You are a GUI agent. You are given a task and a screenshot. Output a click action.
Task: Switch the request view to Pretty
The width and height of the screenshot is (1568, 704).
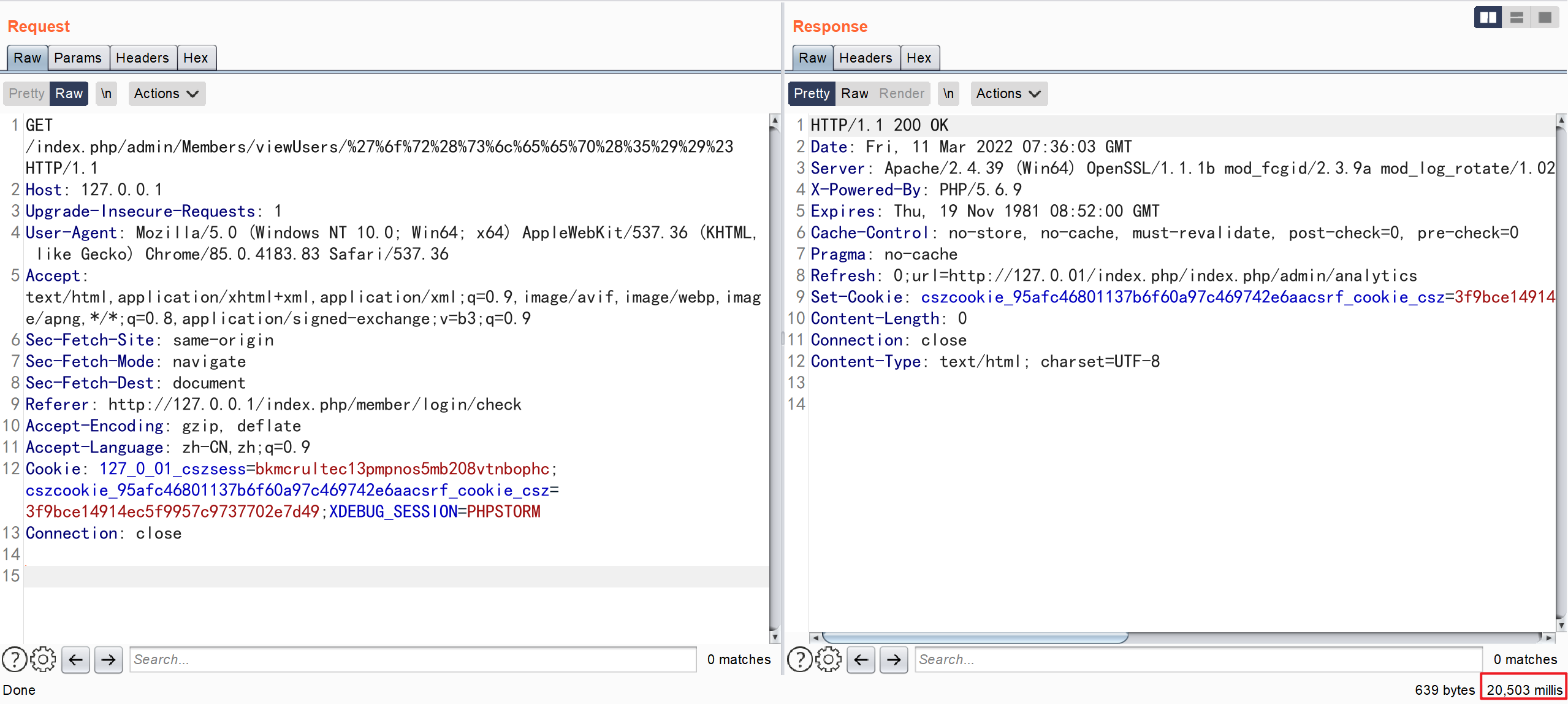[x=26, y=93]
